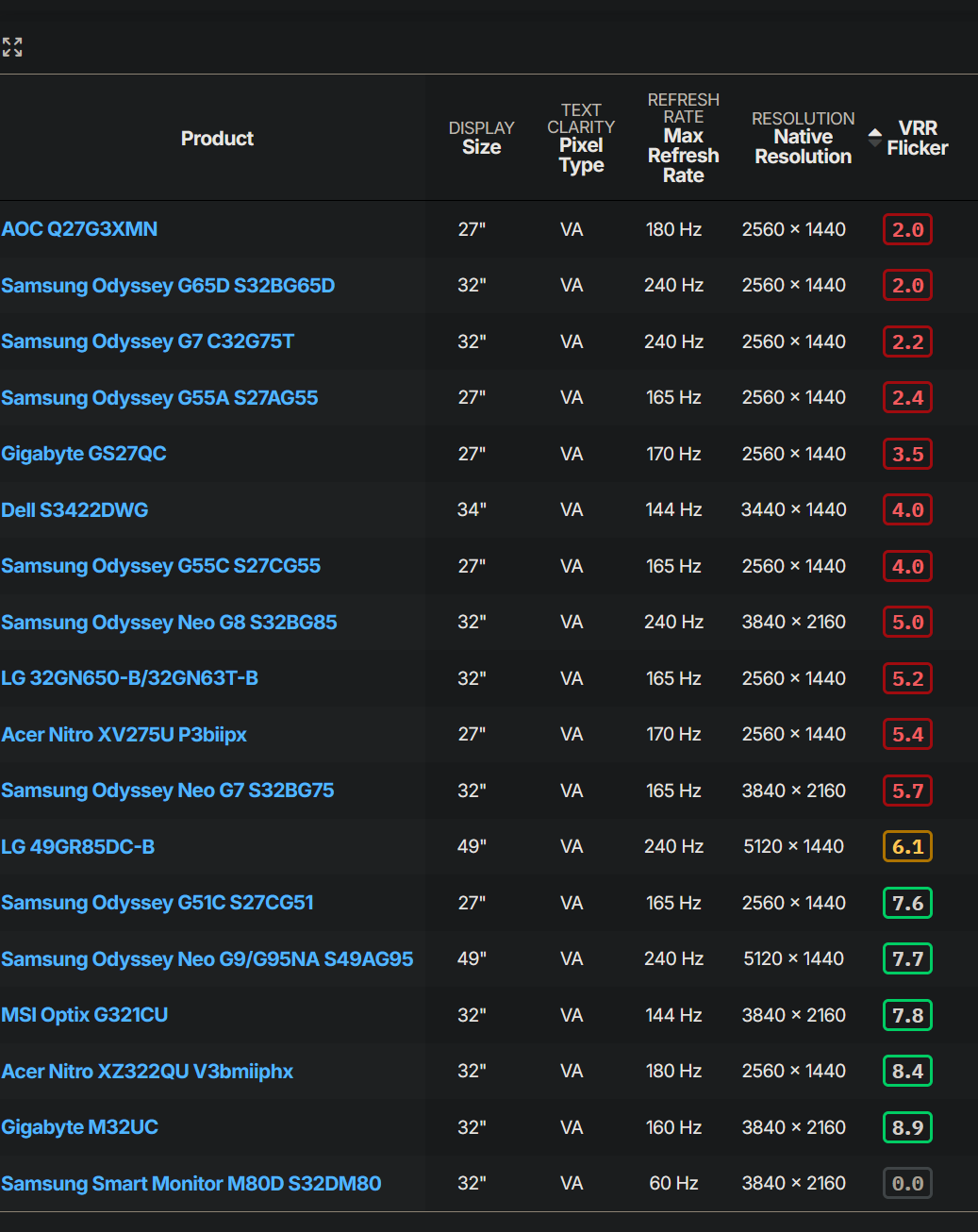Click 5120 × 1440 in Neo G9 row
978x1232 pixels.
pyautogui.click(x=794, y=959)
